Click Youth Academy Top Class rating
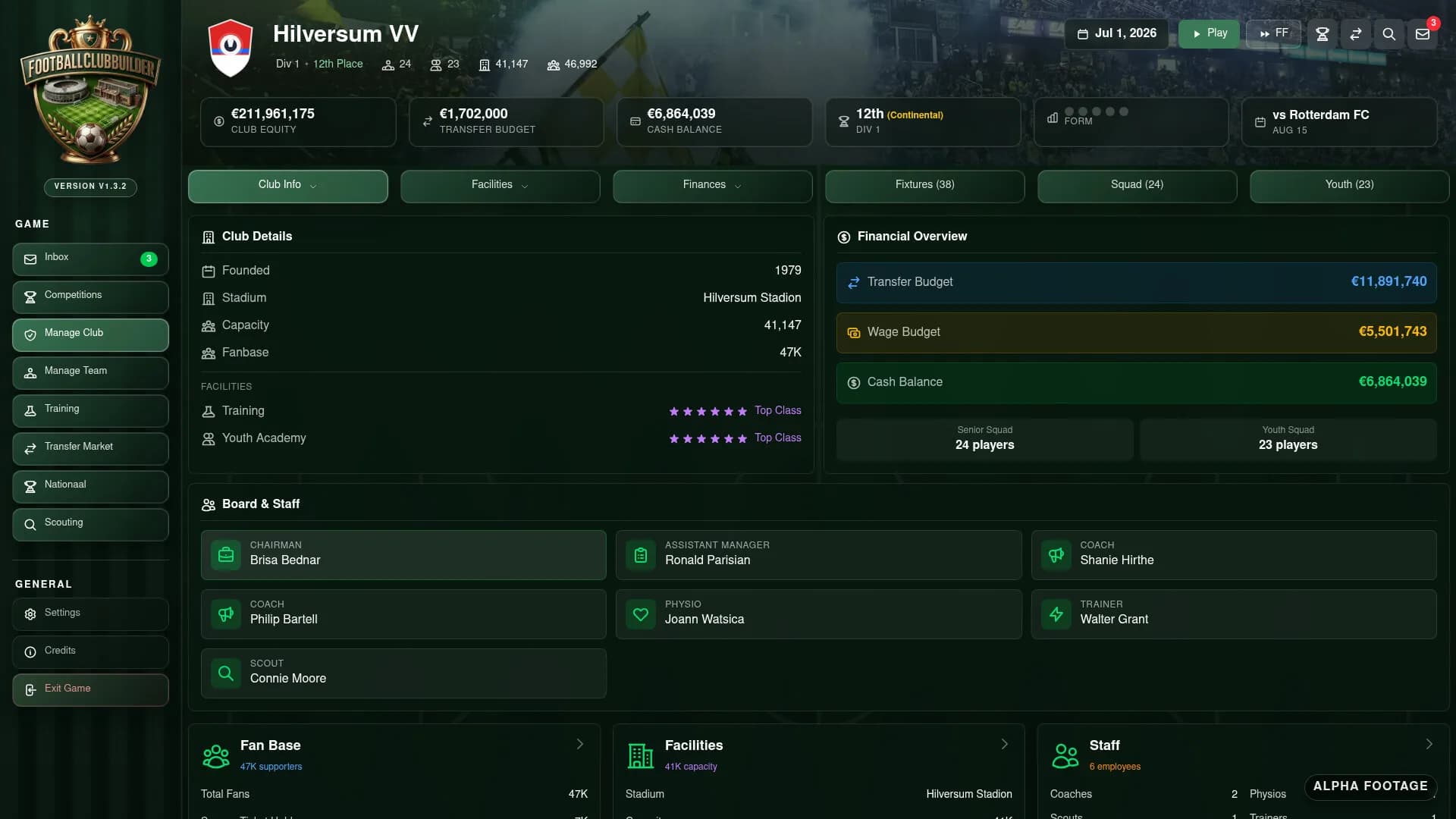The height and width of the screenshot is (819, 1456). click(735, 438)
